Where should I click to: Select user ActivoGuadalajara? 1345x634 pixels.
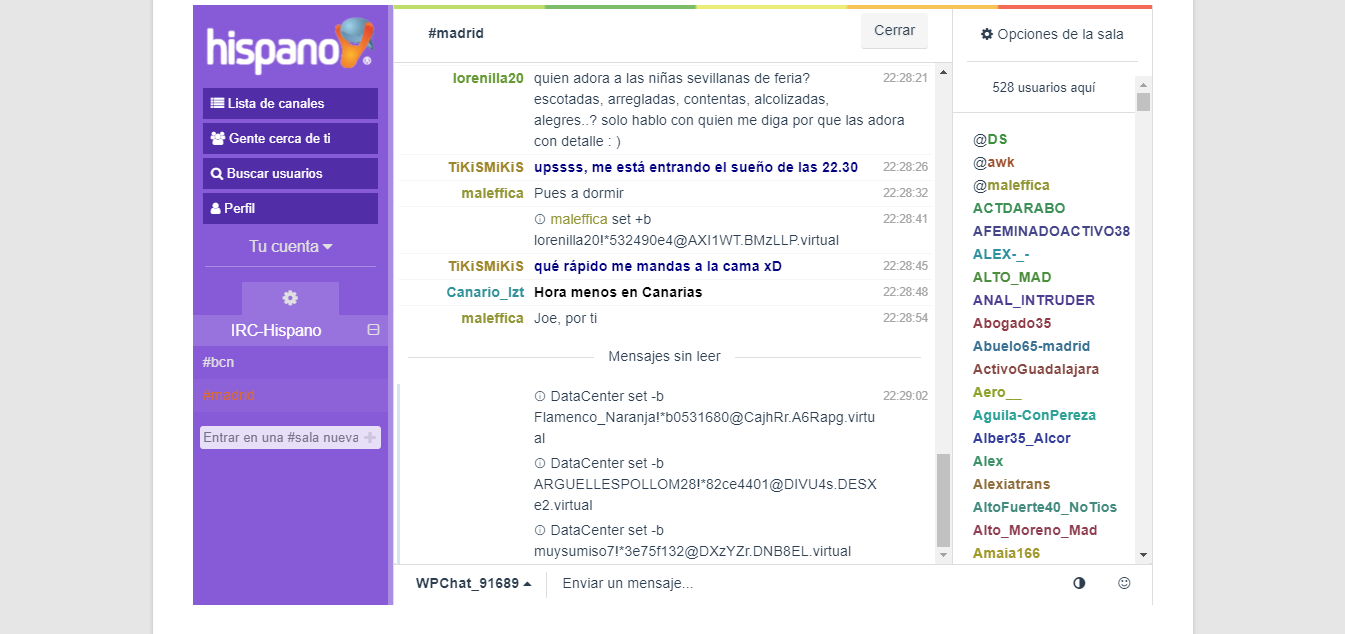[x=1036, y=369]
